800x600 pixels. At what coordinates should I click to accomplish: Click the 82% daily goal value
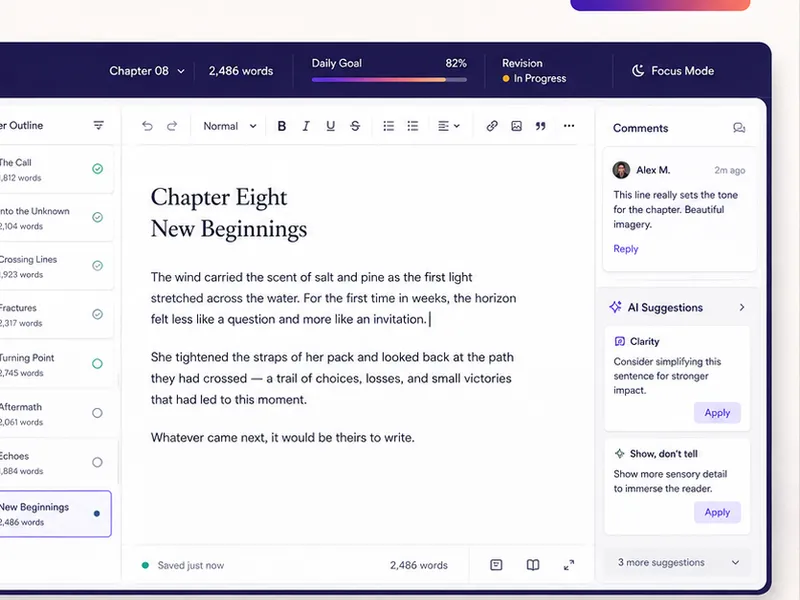[456, 63]
